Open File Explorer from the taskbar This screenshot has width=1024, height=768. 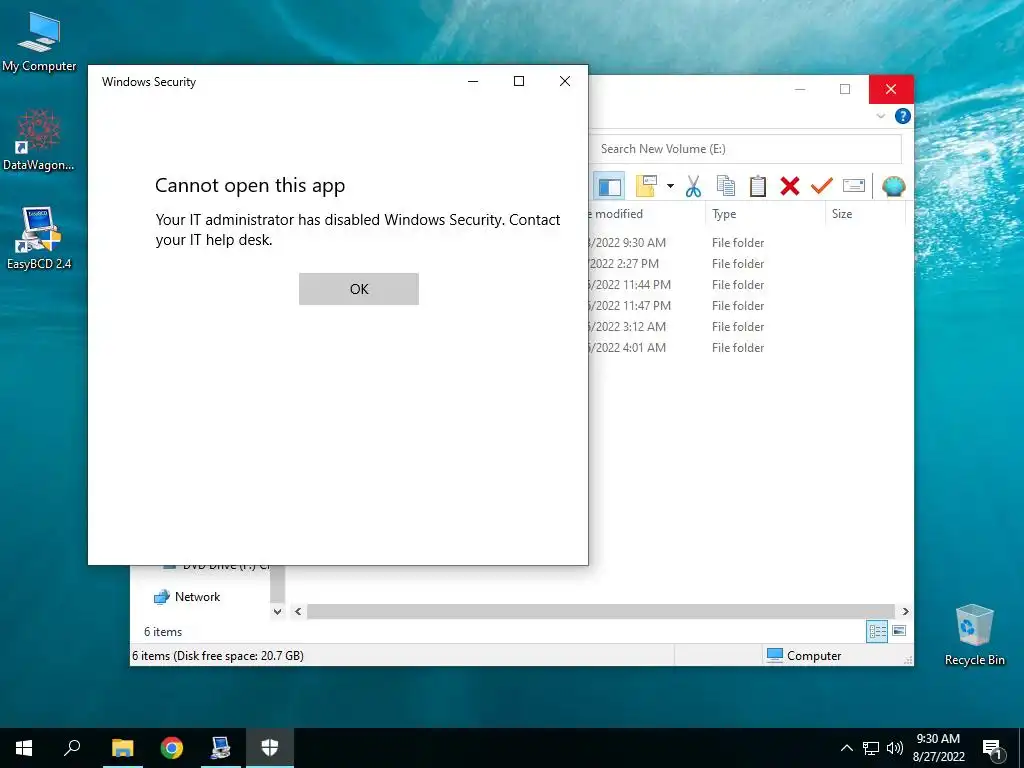click(122, 748)
